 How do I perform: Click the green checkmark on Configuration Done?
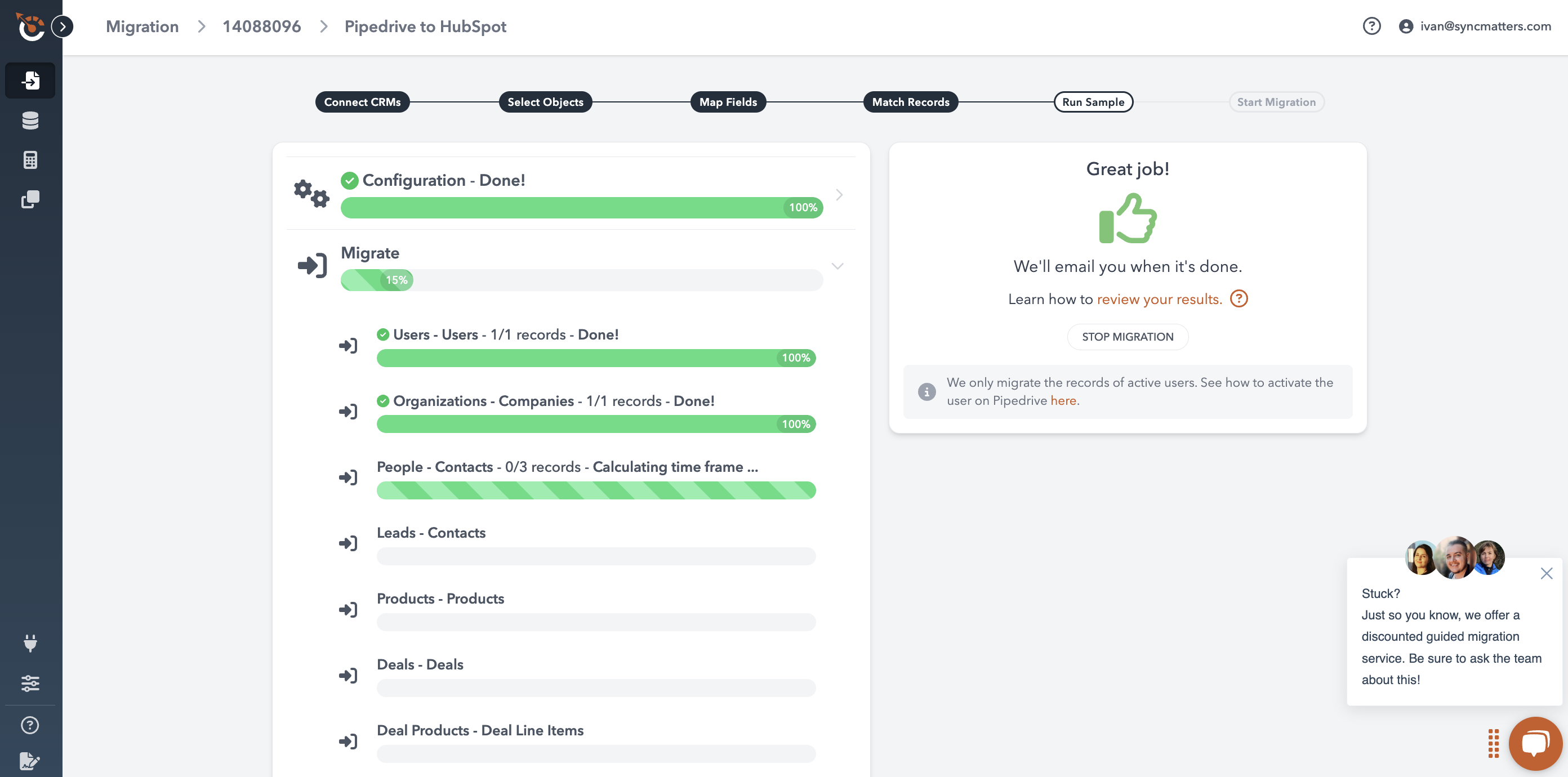tap(349, 180)
